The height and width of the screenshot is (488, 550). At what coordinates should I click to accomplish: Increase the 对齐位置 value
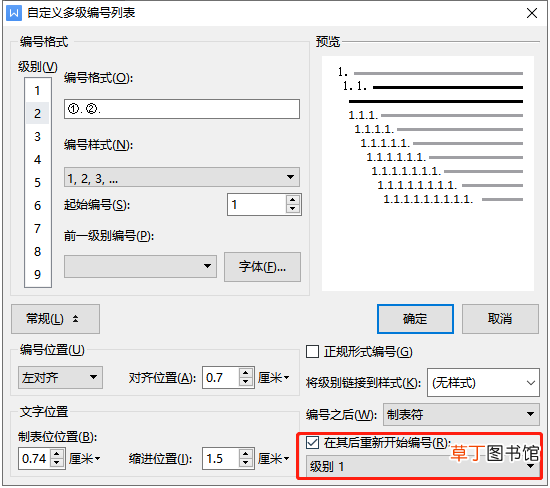[246, 373]
